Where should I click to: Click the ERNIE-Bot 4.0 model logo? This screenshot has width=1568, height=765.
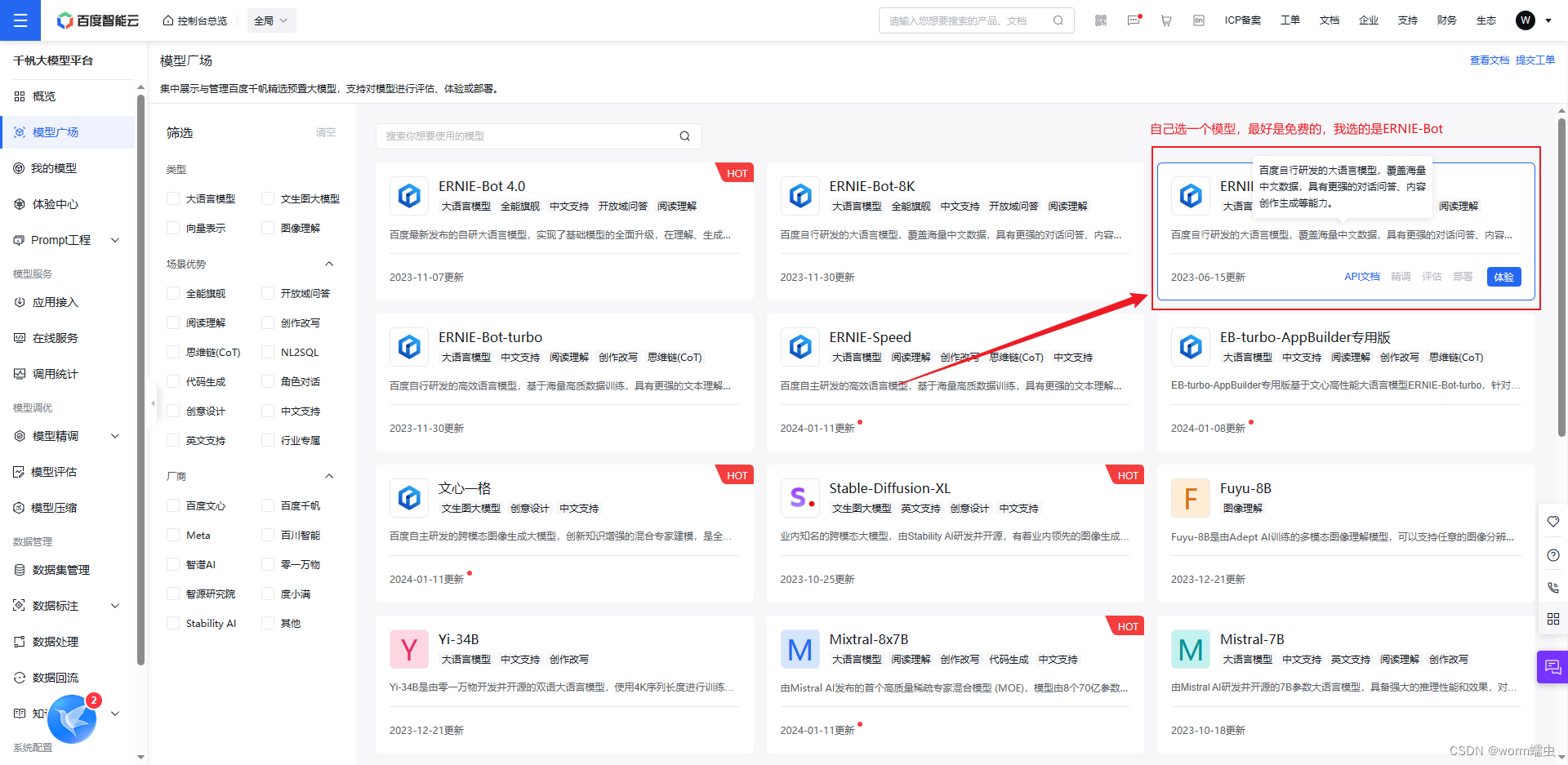[409, 196]
